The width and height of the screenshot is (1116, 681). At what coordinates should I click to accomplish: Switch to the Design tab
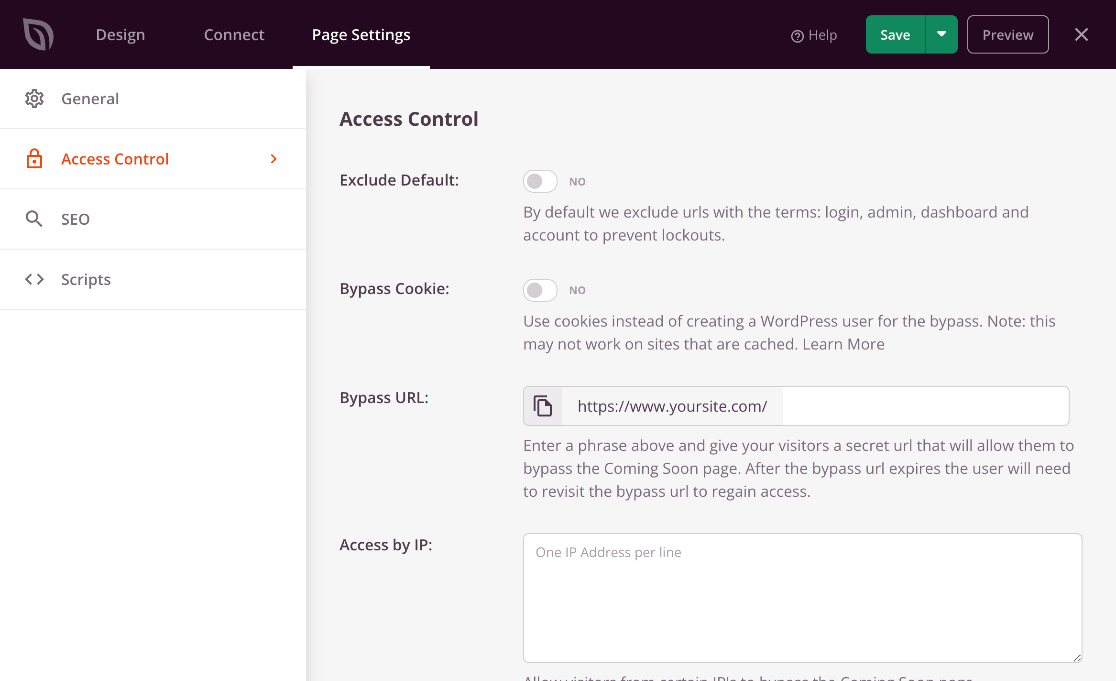pos(120,34)
